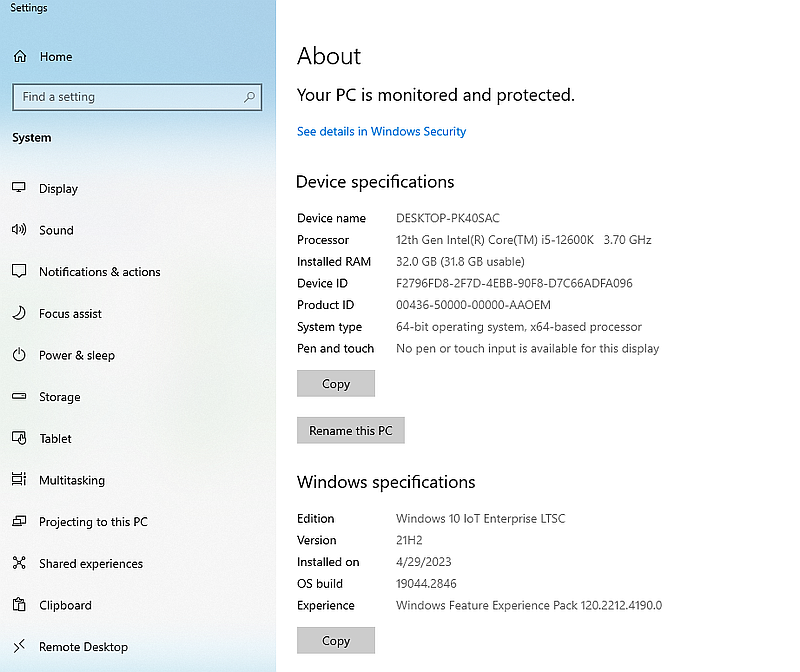Focus the Find a setting search box
Screen dimensions: 800x672
[x=125, y=97]
